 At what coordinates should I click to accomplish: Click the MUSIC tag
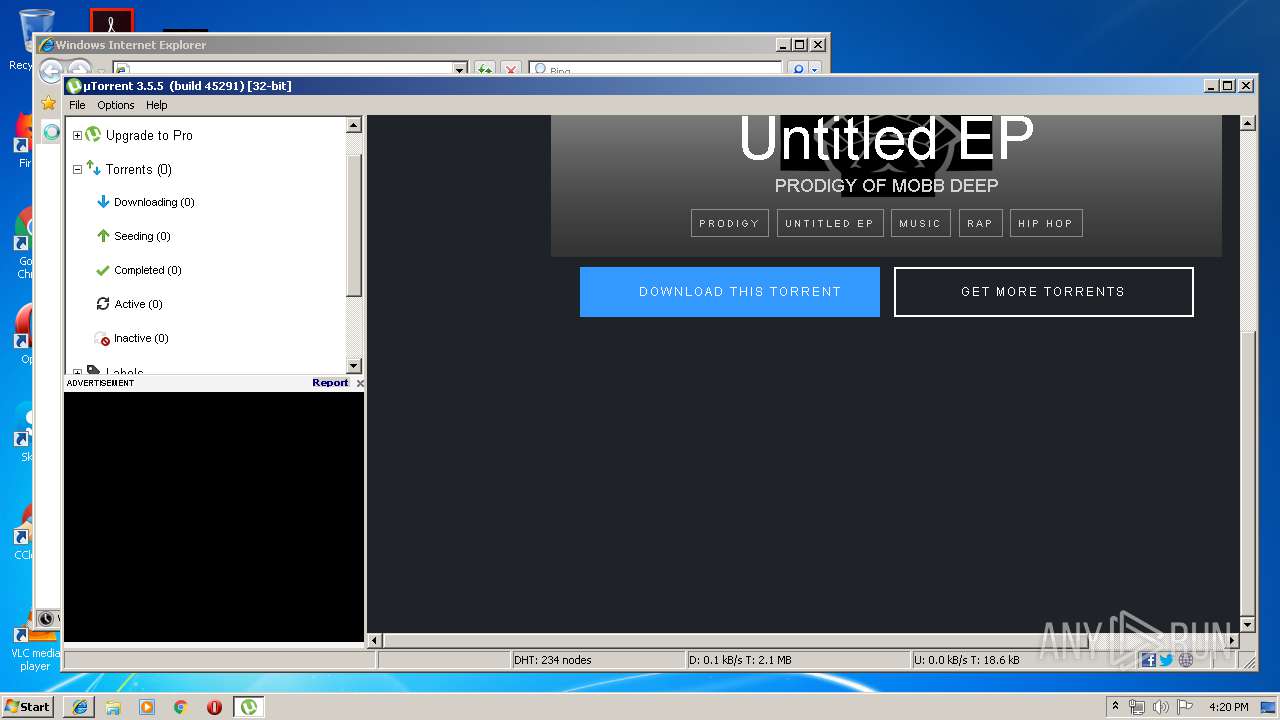pyautogui.click(x=920, y=223)
